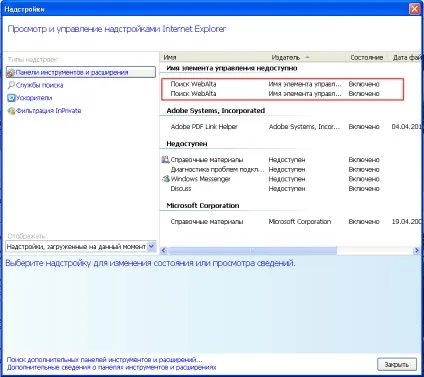Open Фильтрация InPrivate category
424x377 pixels.
[x=49, y=111]
